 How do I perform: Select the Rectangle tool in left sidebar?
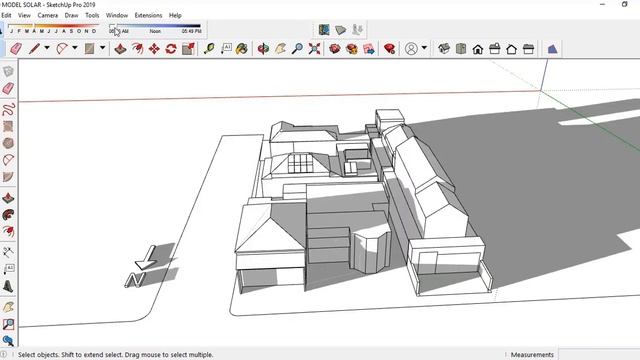(8, 126)
